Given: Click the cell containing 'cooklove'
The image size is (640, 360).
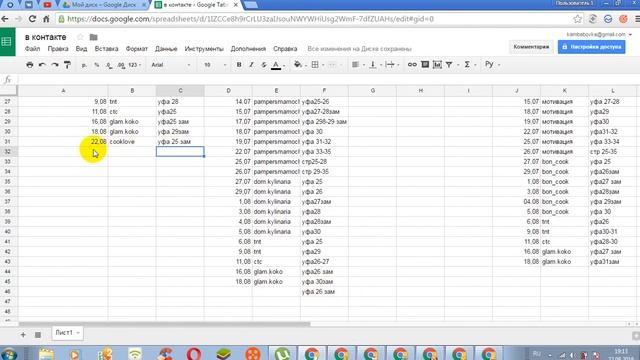Looking at the screenshot, I should point(132,142).
